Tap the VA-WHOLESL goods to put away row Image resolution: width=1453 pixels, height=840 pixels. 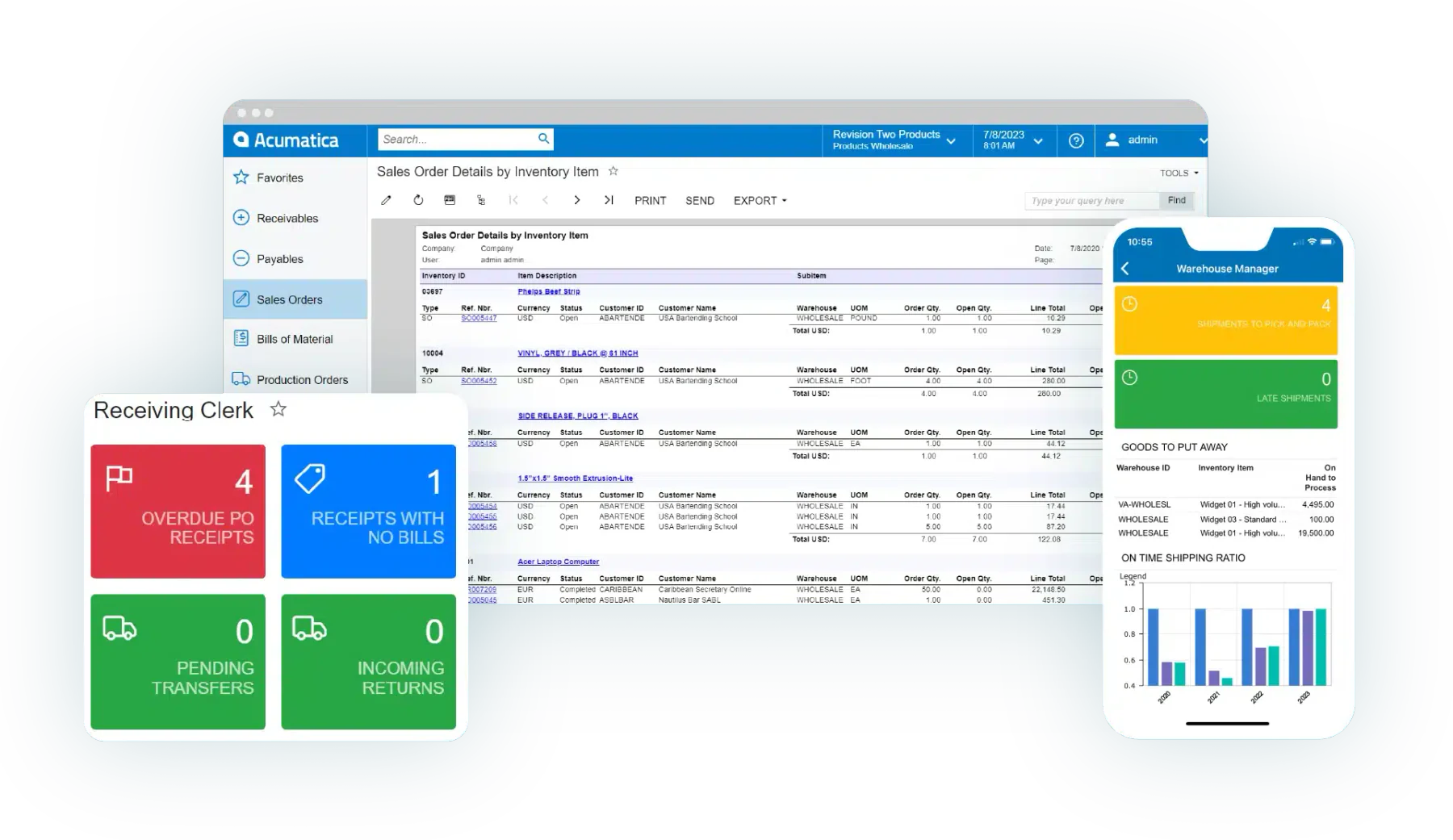(x=1225, y=504)
